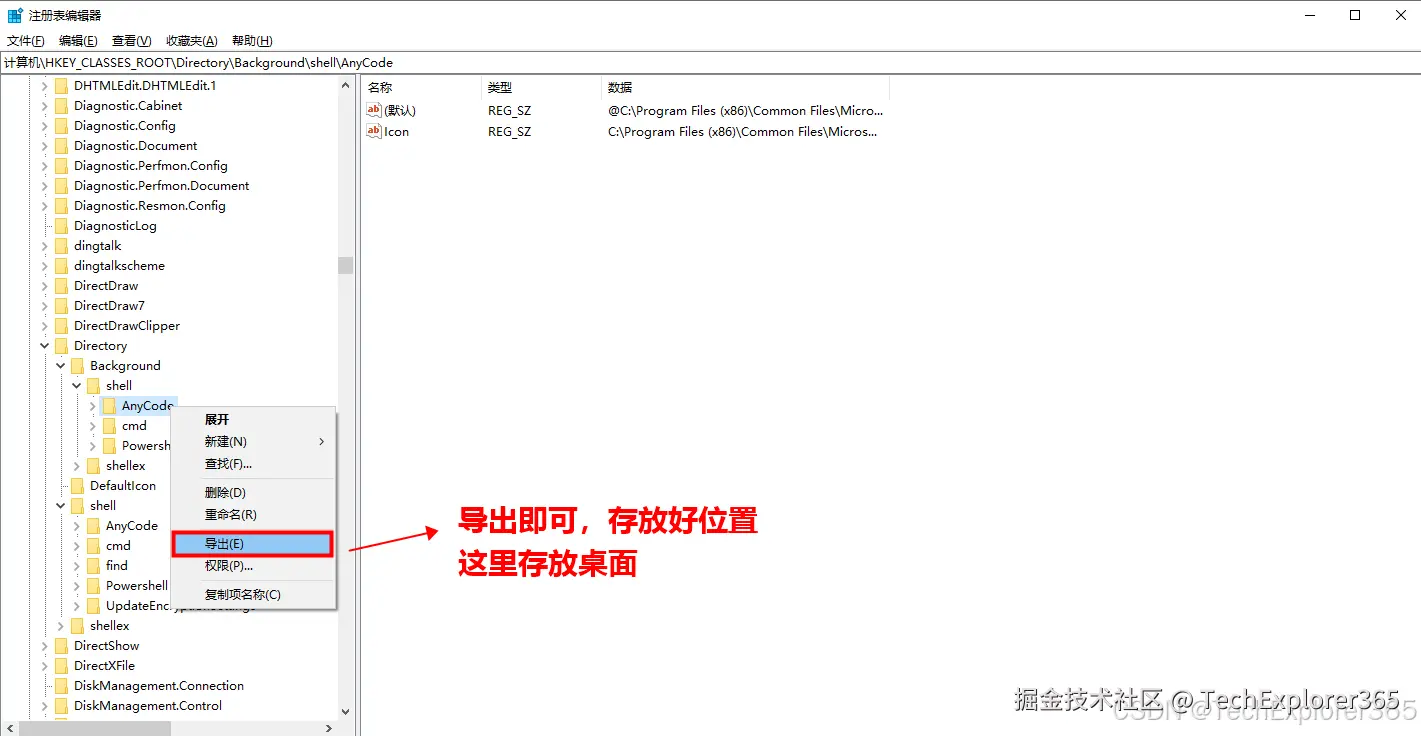Click the tree panel vertical scrollbar down arrow
Screen dimensions: 1421x736
coord(345,711)
